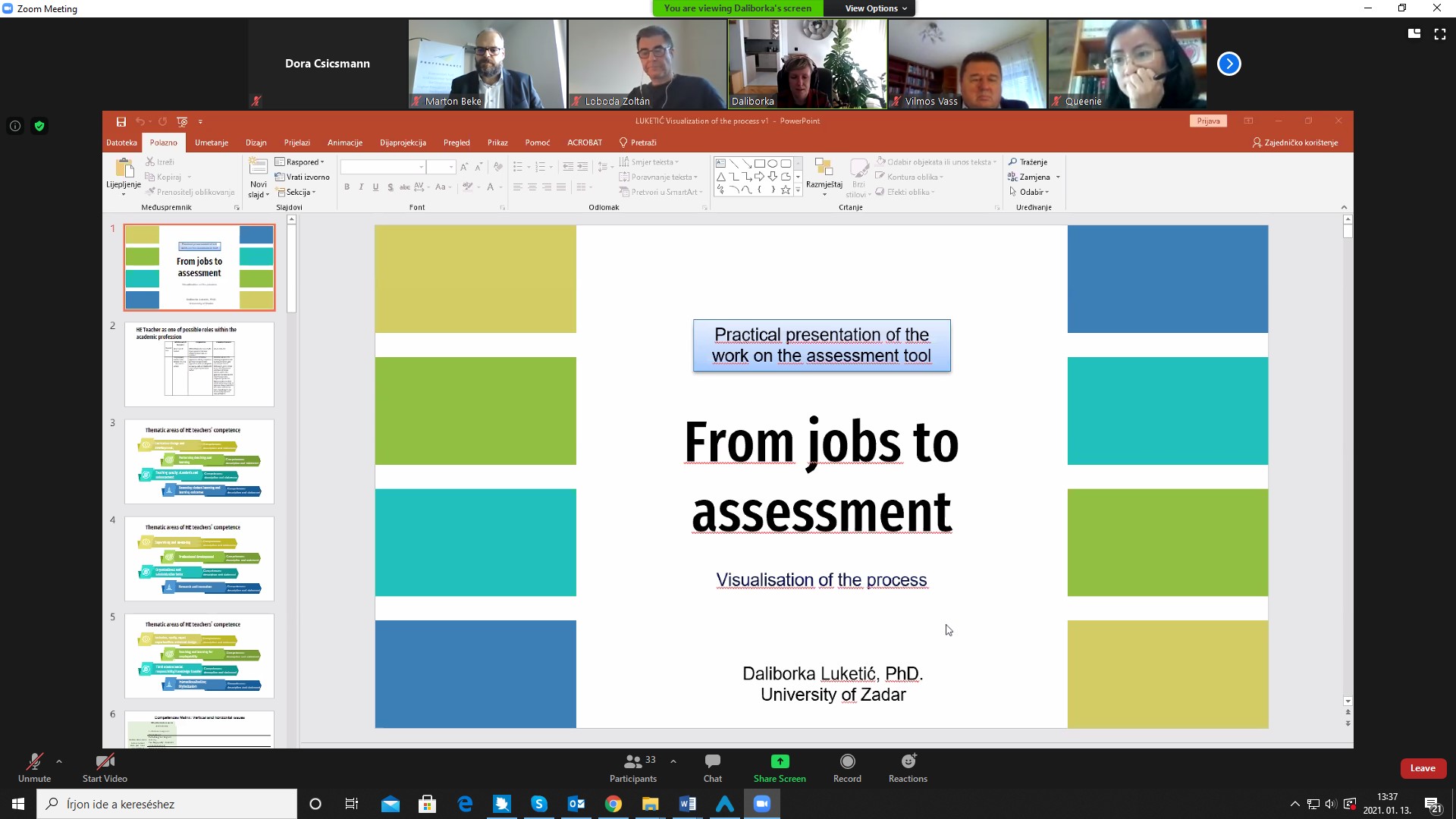
Task: Click the green encryption shield icon
Action: point(39,126)
